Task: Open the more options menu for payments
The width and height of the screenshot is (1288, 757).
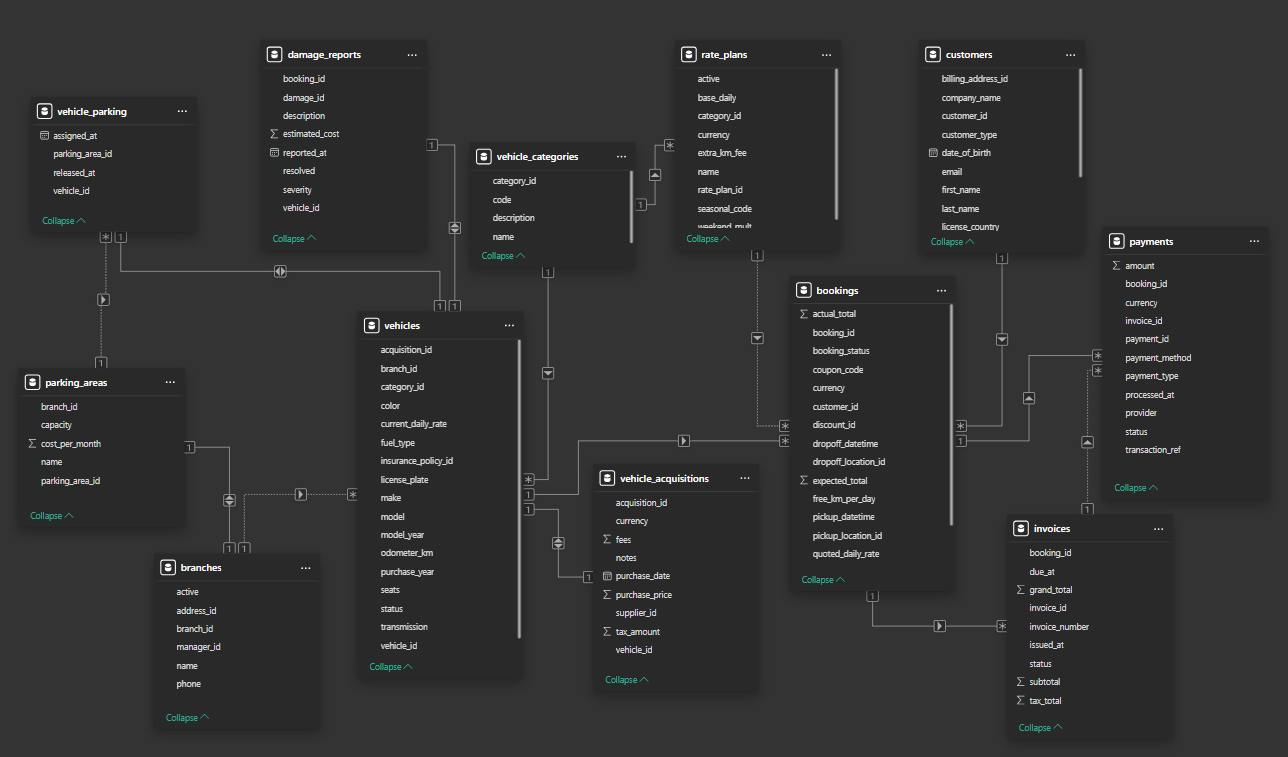Action: (1254, 241)
